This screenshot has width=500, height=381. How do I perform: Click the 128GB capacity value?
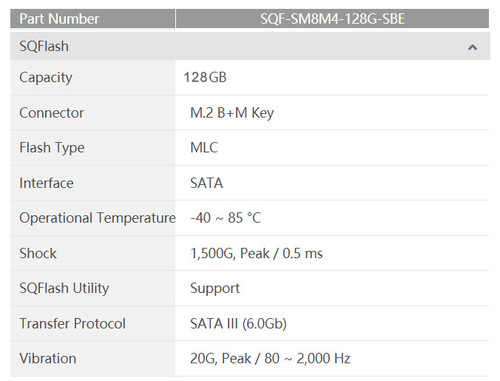click(x=205, y=77)
